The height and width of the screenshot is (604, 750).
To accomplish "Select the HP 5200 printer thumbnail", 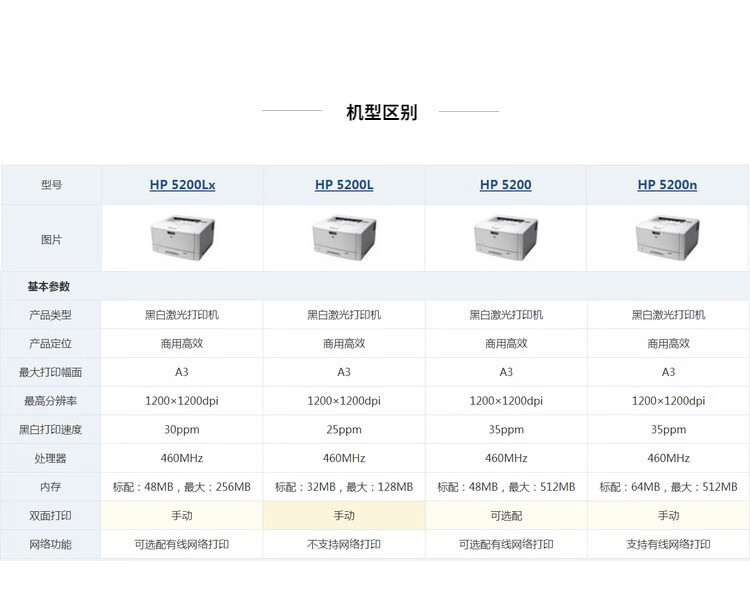I will 505,238.
